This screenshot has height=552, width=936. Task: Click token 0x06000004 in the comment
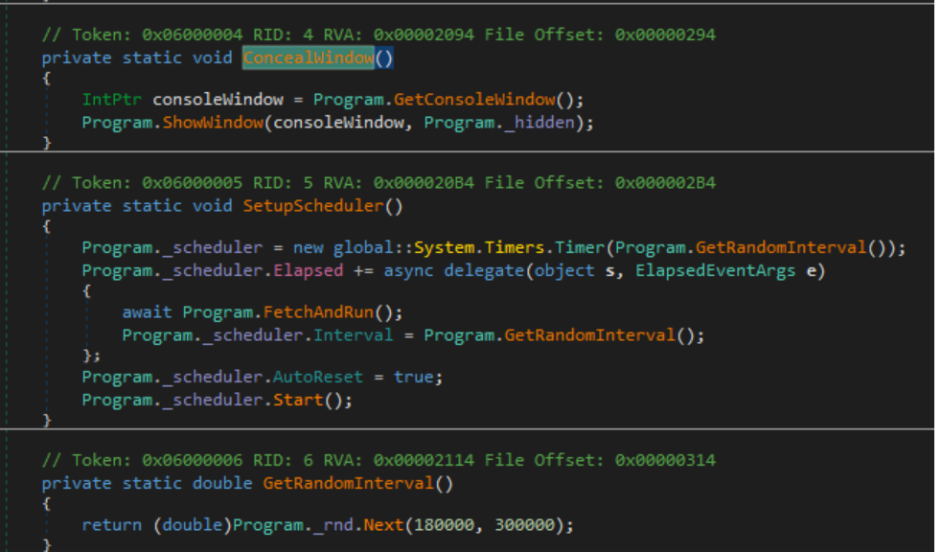pyautogui.click(x=192, y=35)
